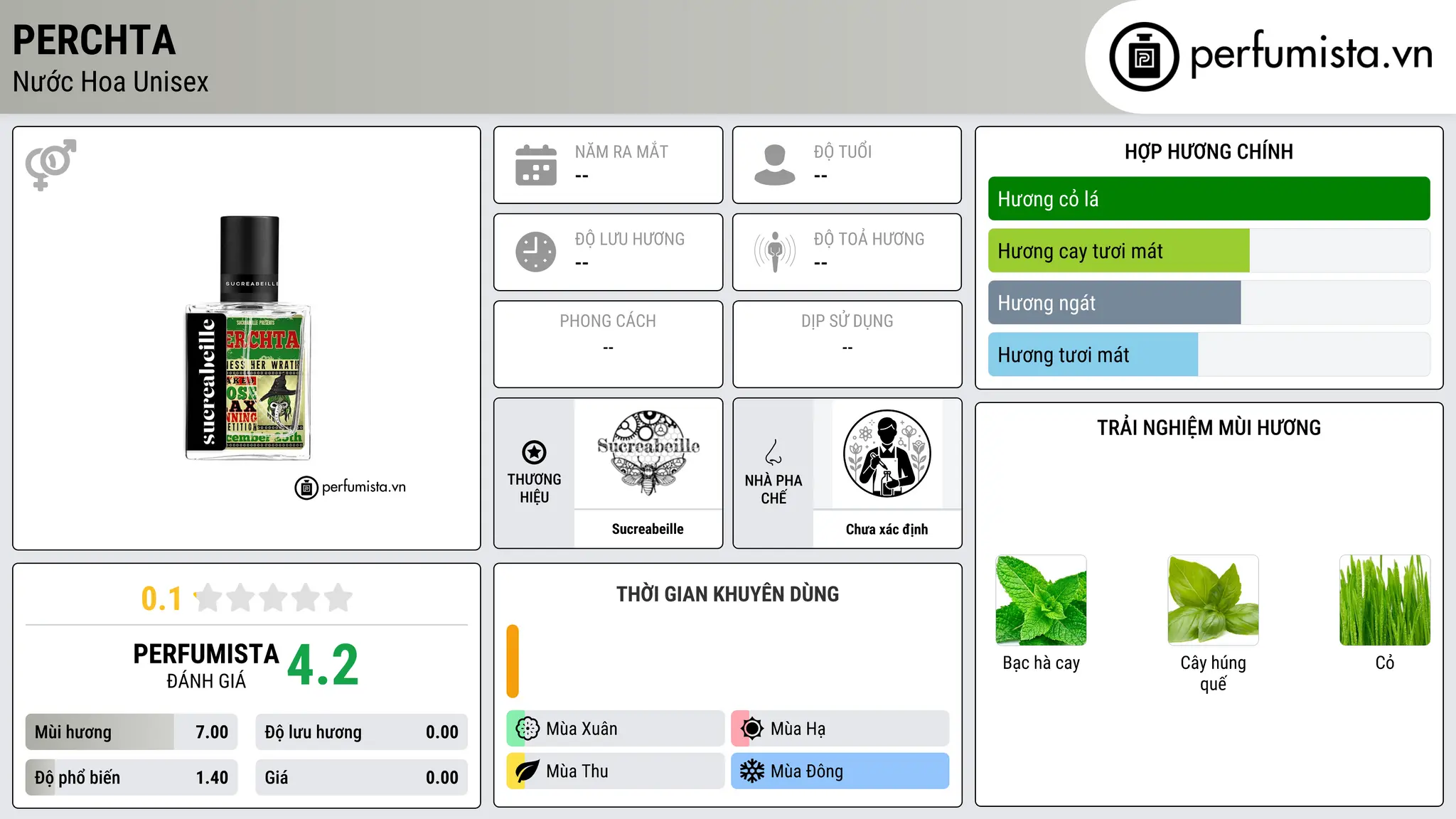
Task: Click the leaf icon for Mùa Thu
Action: click(528, 771)
